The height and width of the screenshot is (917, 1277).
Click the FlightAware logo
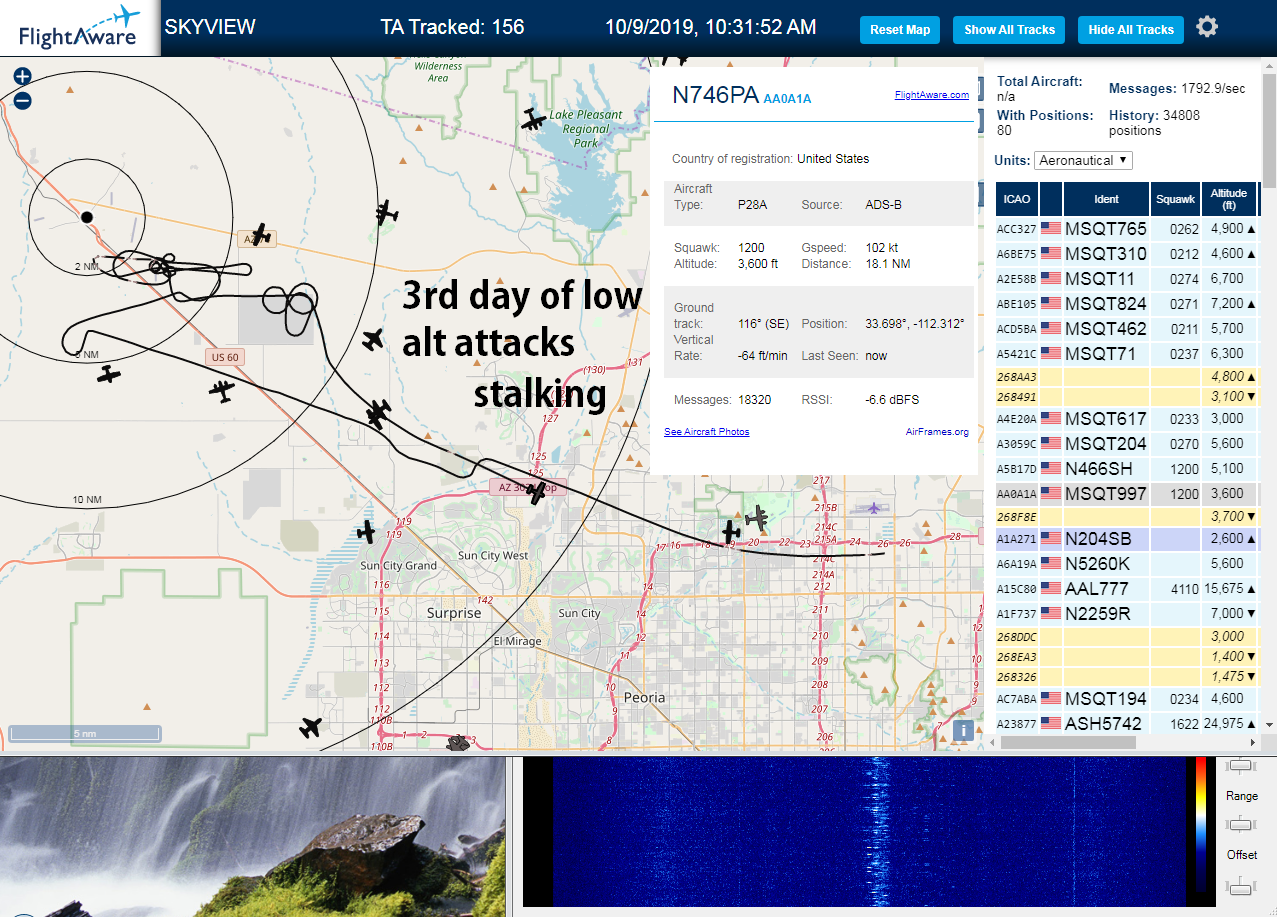(80, 28)
